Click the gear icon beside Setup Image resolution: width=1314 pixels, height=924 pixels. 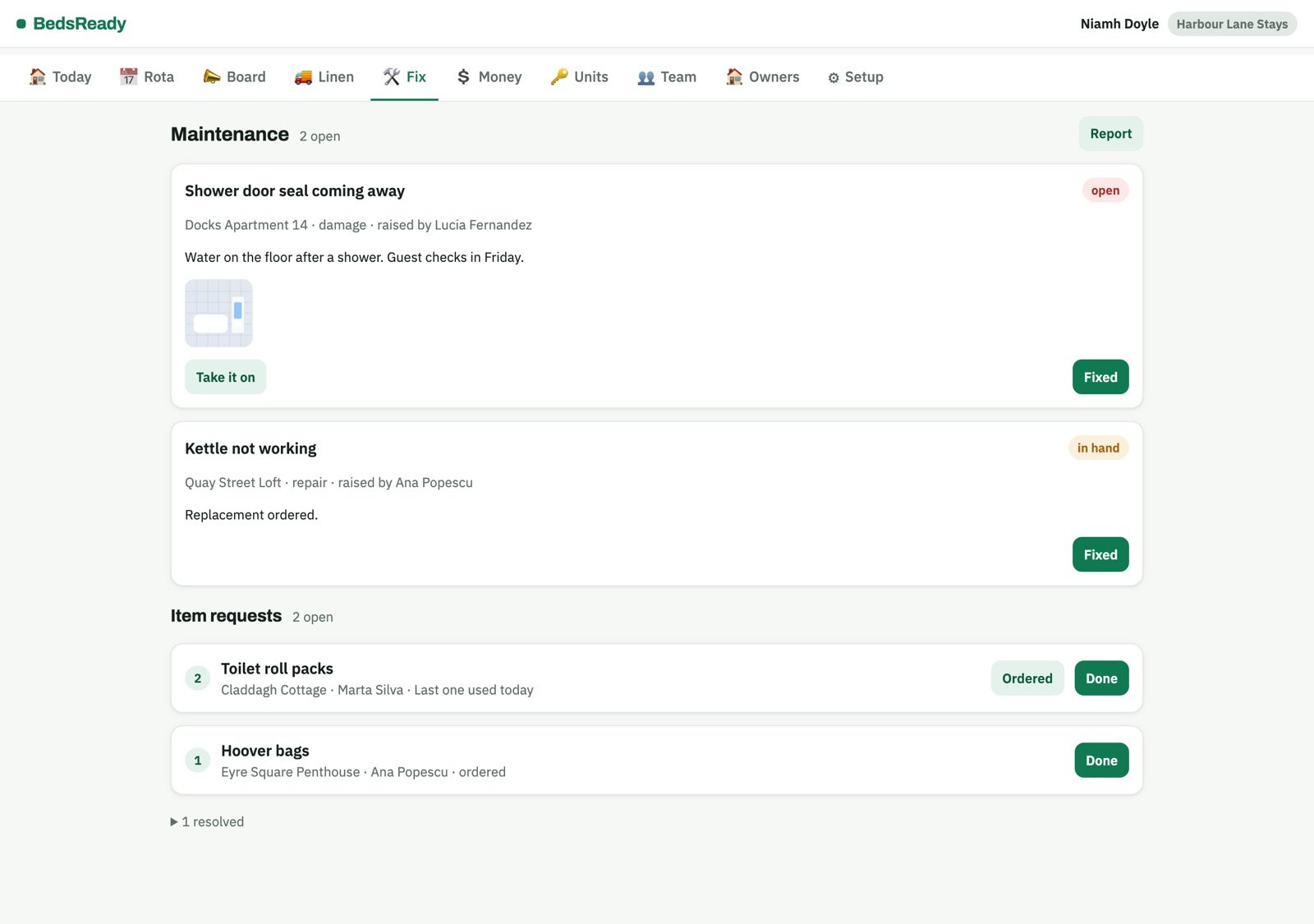click(x=834, y=77)
